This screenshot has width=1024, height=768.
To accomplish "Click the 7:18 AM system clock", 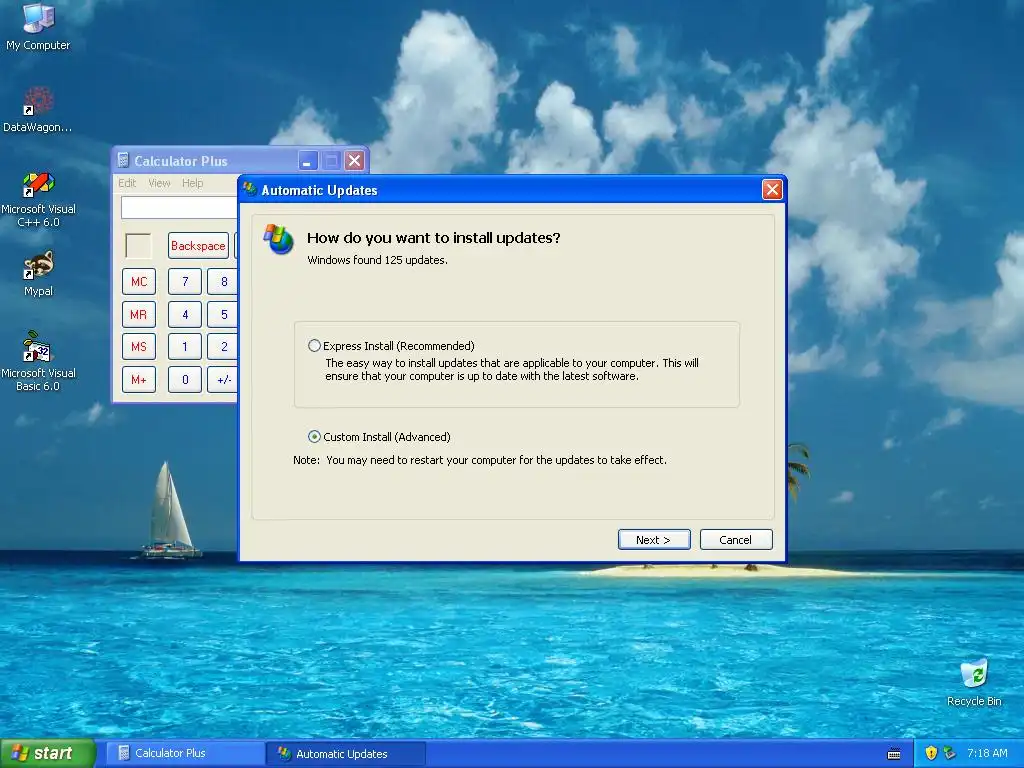I will [x=987, y=753].
